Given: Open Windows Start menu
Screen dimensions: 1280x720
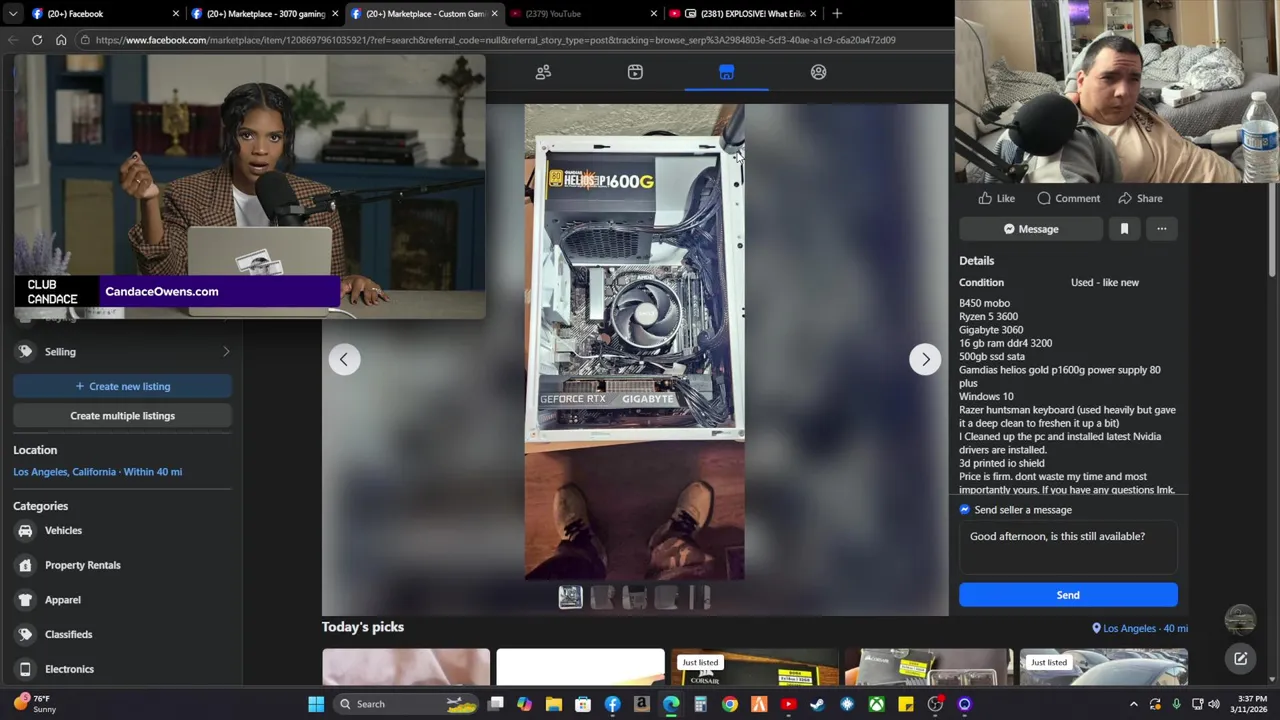Looking at the screenshot, I should tap(316, 704).
